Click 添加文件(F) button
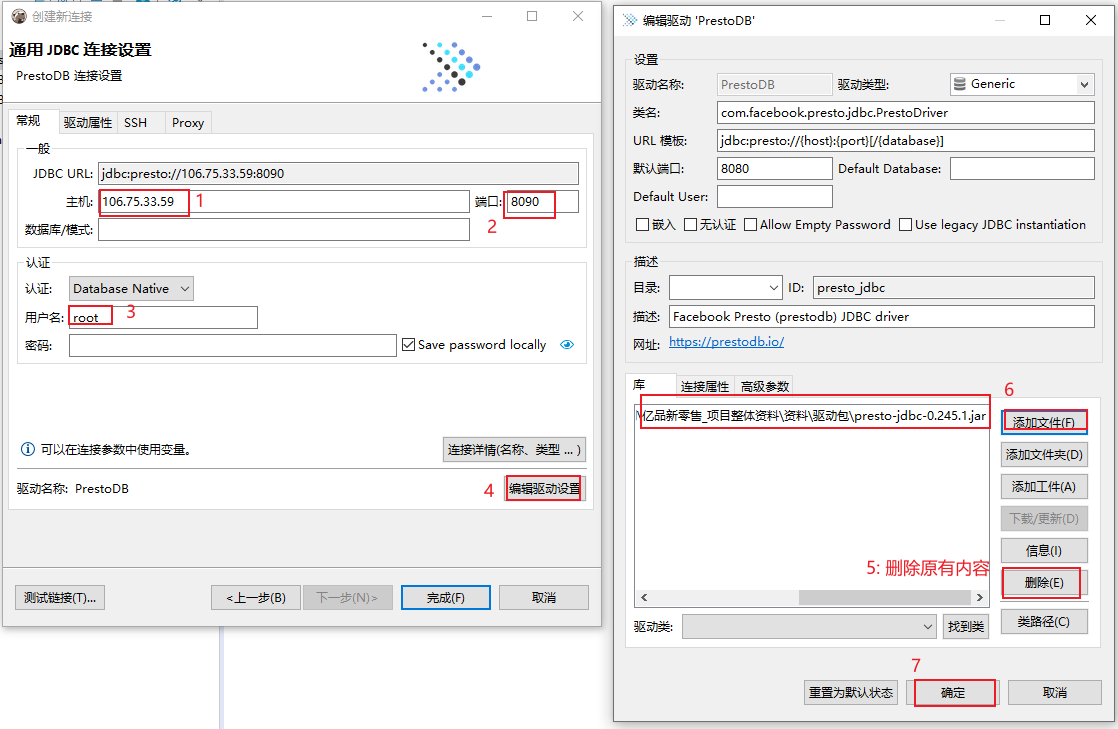 (x=1044, y=422)
